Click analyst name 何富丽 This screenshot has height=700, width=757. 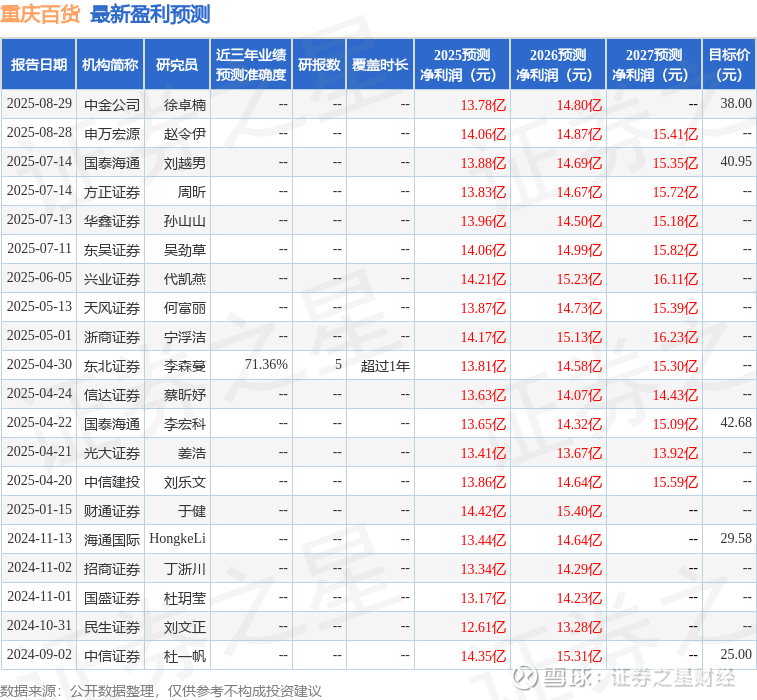click(x=185, y=308)
